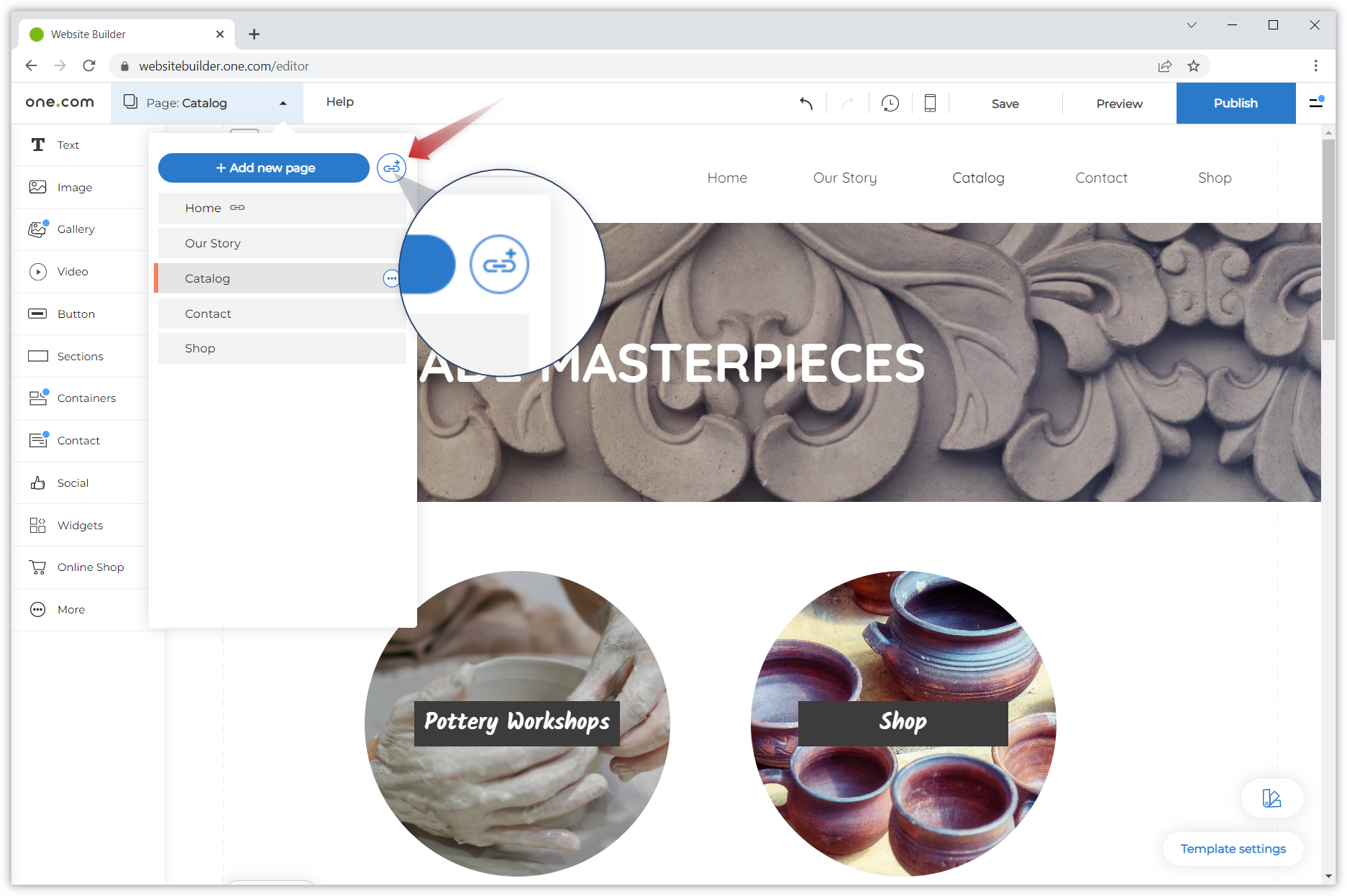Open the Catalog page options menu
The width and height of the screenshot is (1347, 896).
pyautogui.click(x=391, y=278)
